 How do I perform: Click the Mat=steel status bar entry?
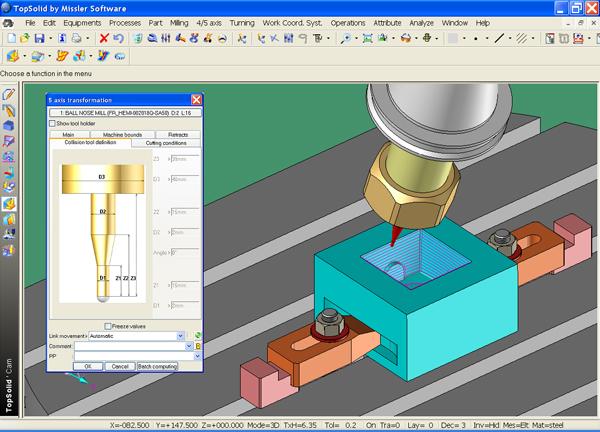[x=547, y=425]
